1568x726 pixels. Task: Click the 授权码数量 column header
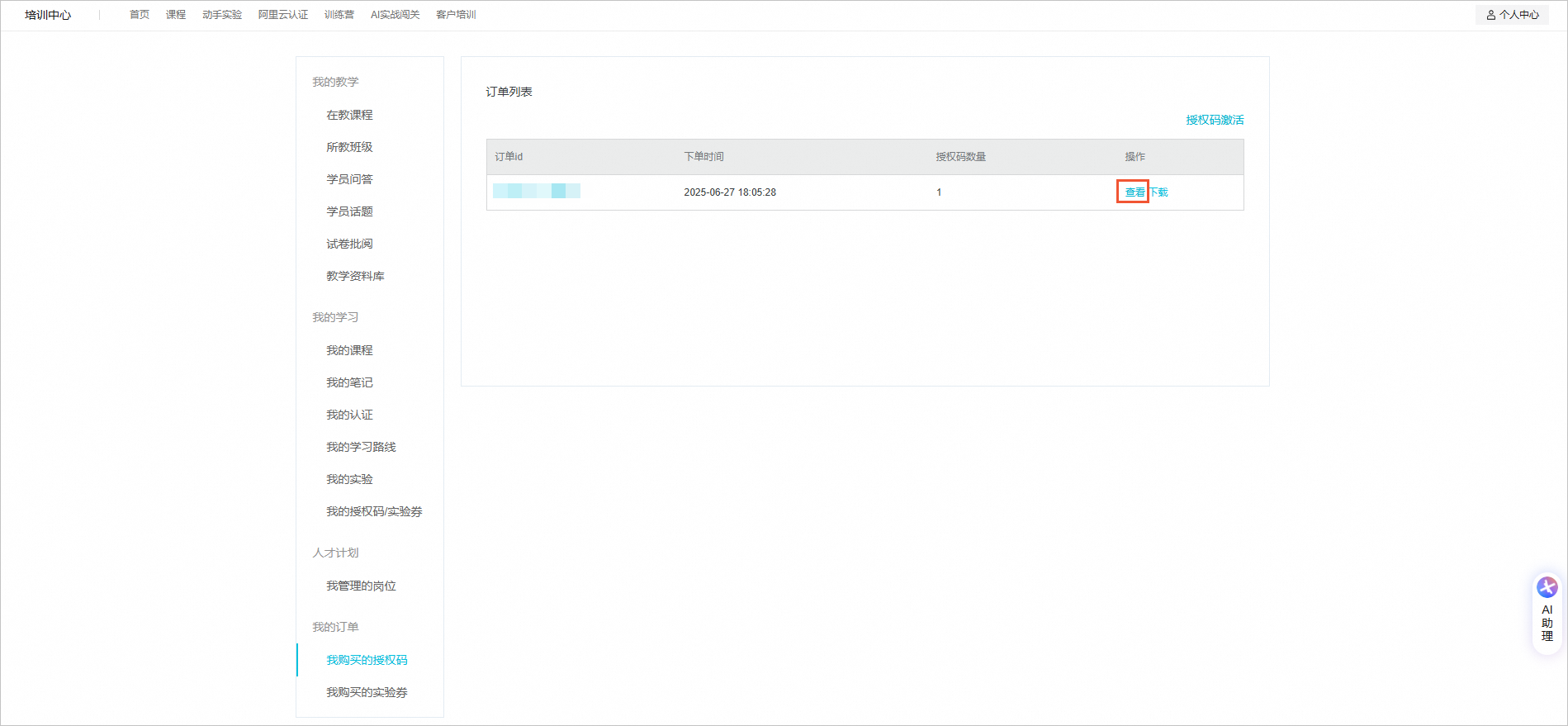tap(960, 157)
